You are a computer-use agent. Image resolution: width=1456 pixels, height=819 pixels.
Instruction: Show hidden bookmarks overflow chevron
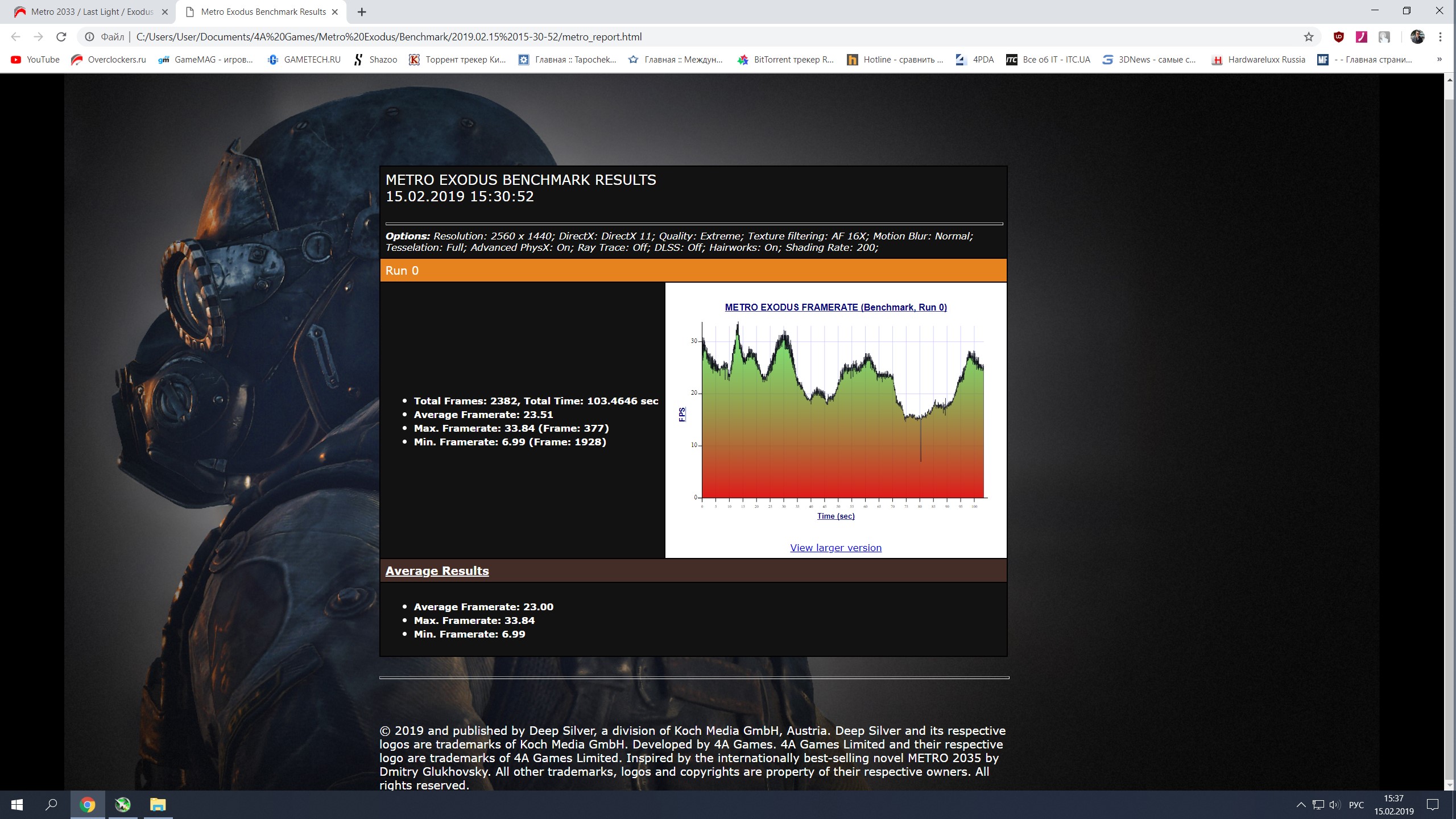pos(1440,59)
